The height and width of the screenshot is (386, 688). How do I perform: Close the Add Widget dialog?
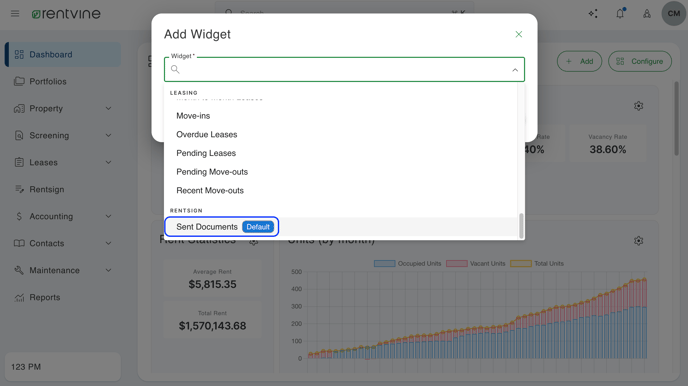[x=519, y=34]
